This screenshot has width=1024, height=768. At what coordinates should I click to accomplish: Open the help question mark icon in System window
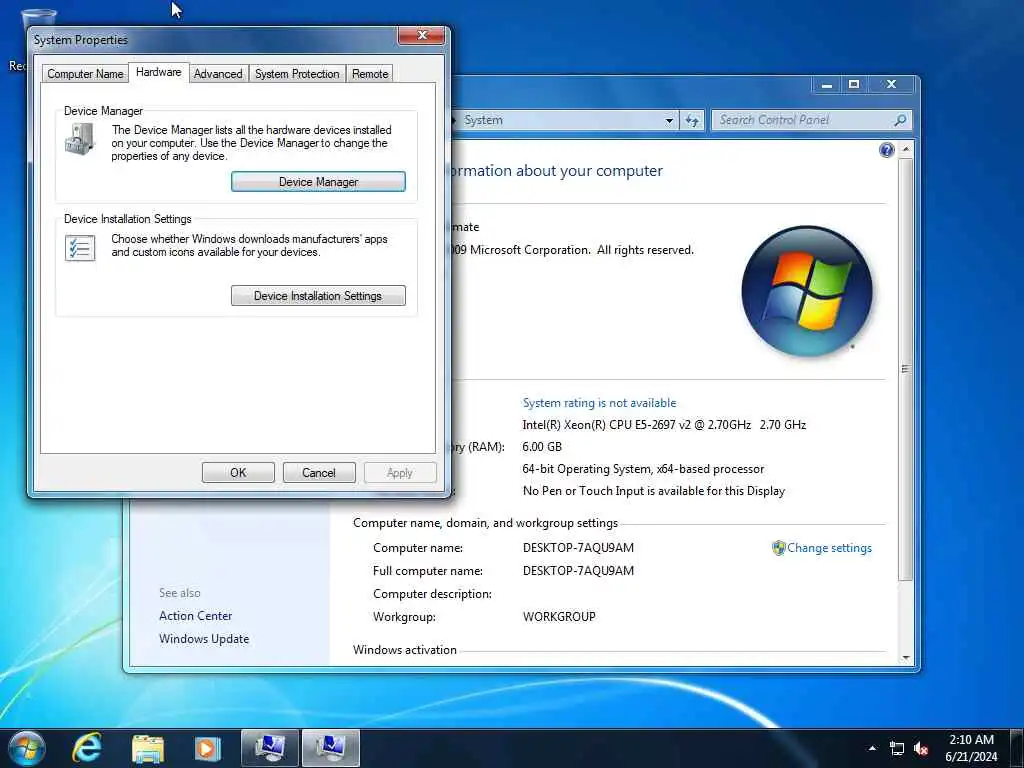[x=886, y=150]
